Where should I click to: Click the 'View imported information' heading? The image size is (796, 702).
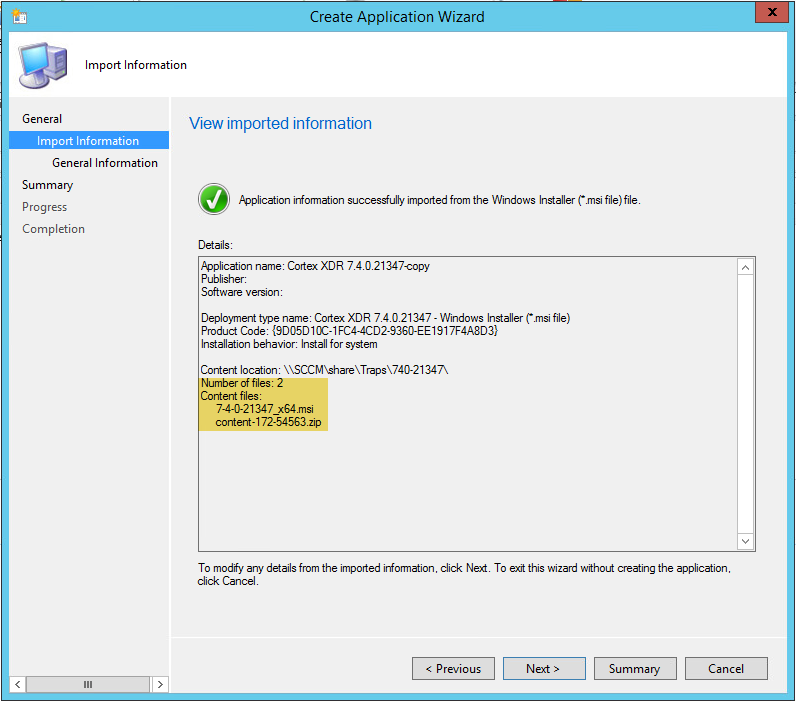click(x=280, y=123)
